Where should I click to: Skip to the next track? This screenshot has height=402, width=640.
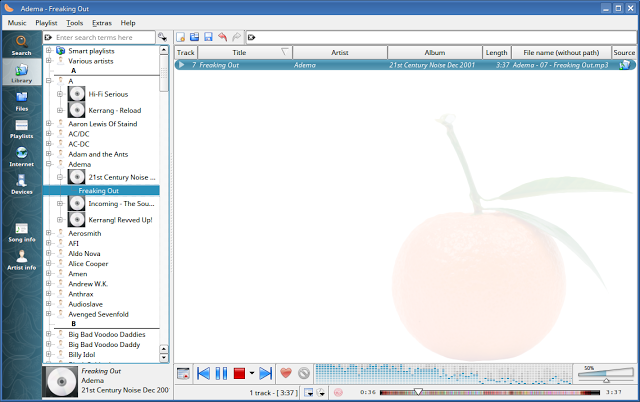point(265,373)
